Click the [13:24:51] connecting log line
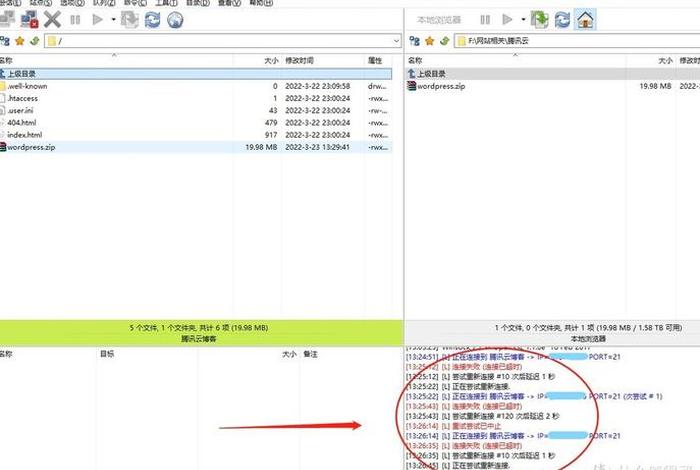 (513, 357)
